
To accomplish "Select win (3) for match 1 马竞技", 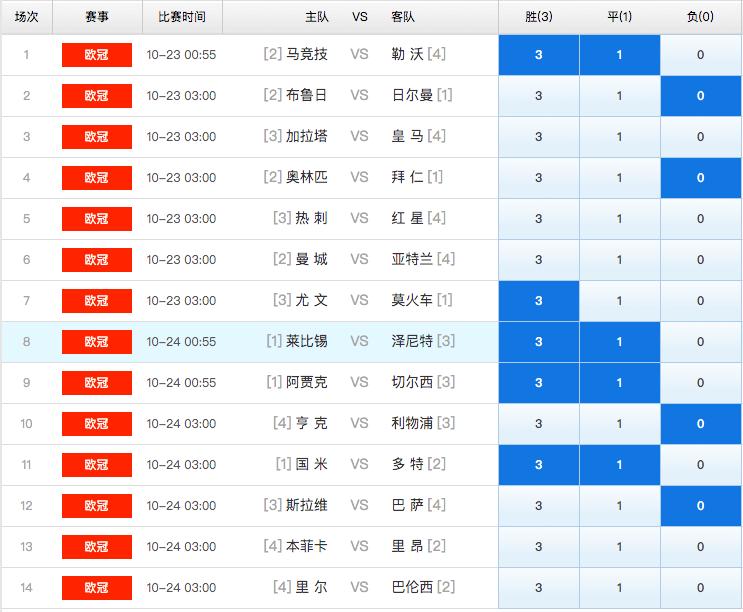I will (x=539, y=55).
